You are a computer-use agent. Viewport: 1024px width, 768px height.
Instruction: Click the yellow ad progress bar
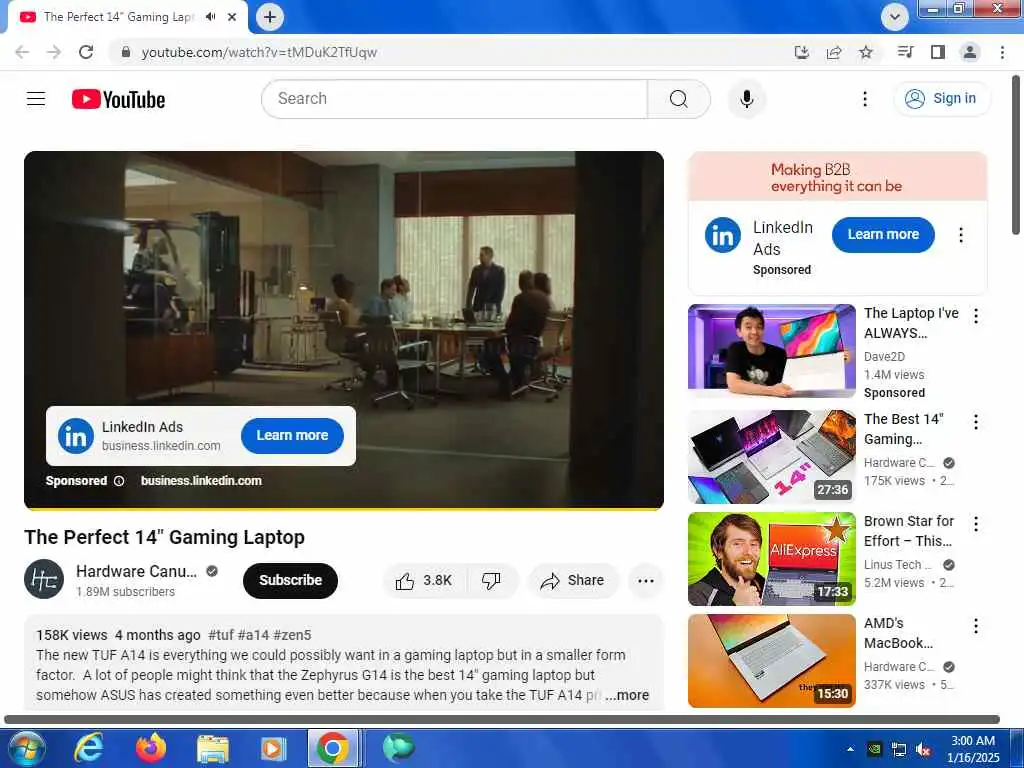tap(344, 508)
